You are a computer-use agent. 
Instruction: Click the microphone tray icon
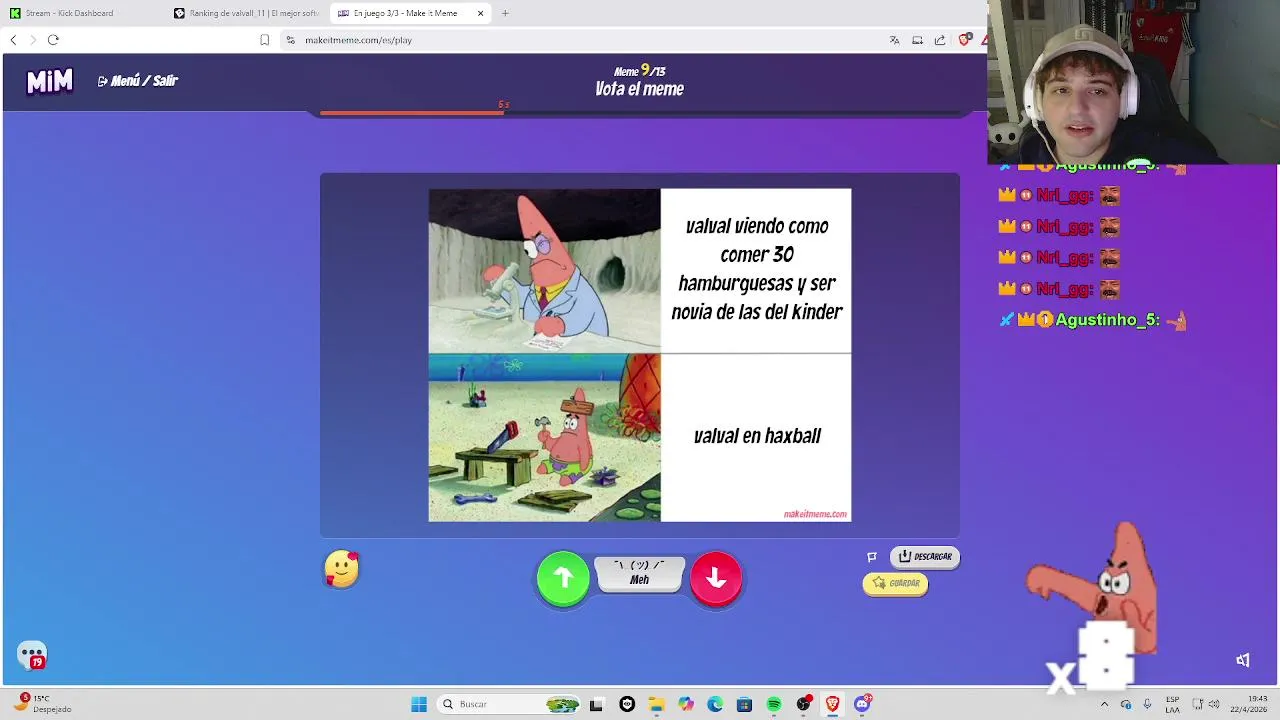[1147, 704]
